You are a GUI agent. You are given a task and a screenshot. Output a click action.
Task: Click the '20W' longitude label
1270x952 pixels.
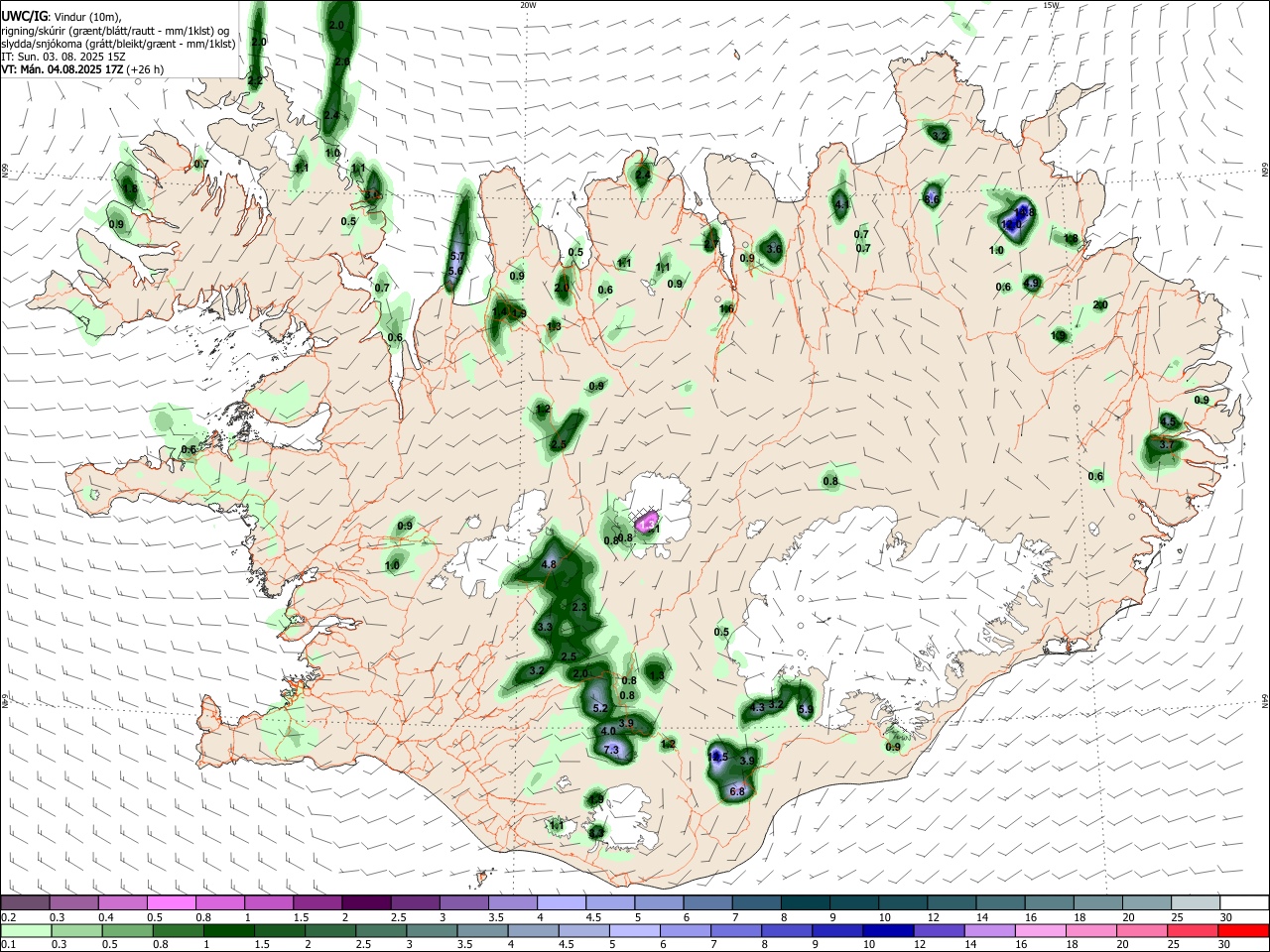pyautogui.click(x=528, y=5)
